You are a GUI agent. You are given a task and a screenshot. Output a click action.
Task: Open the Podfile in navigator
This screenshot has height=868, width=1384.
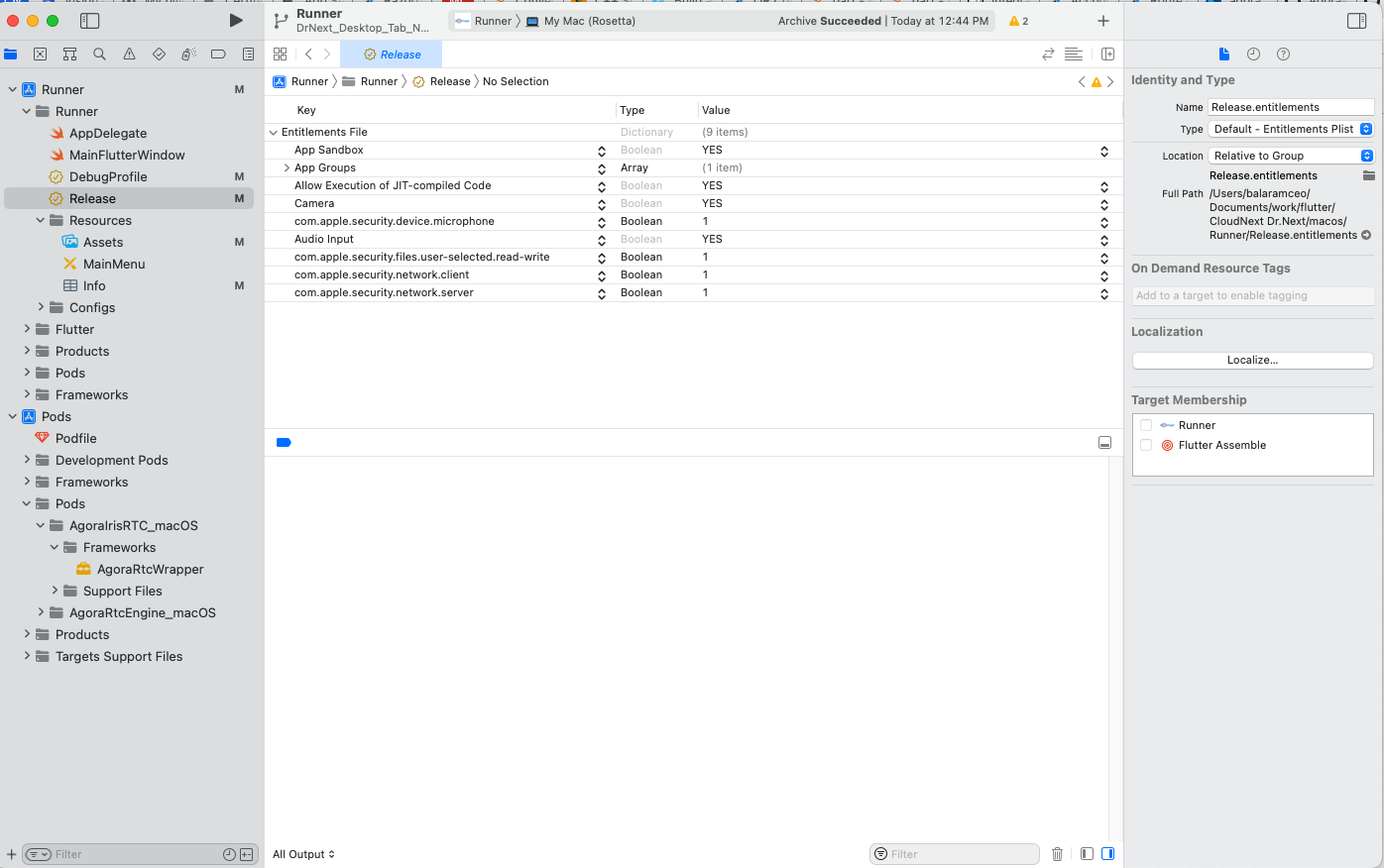(76, 438)
